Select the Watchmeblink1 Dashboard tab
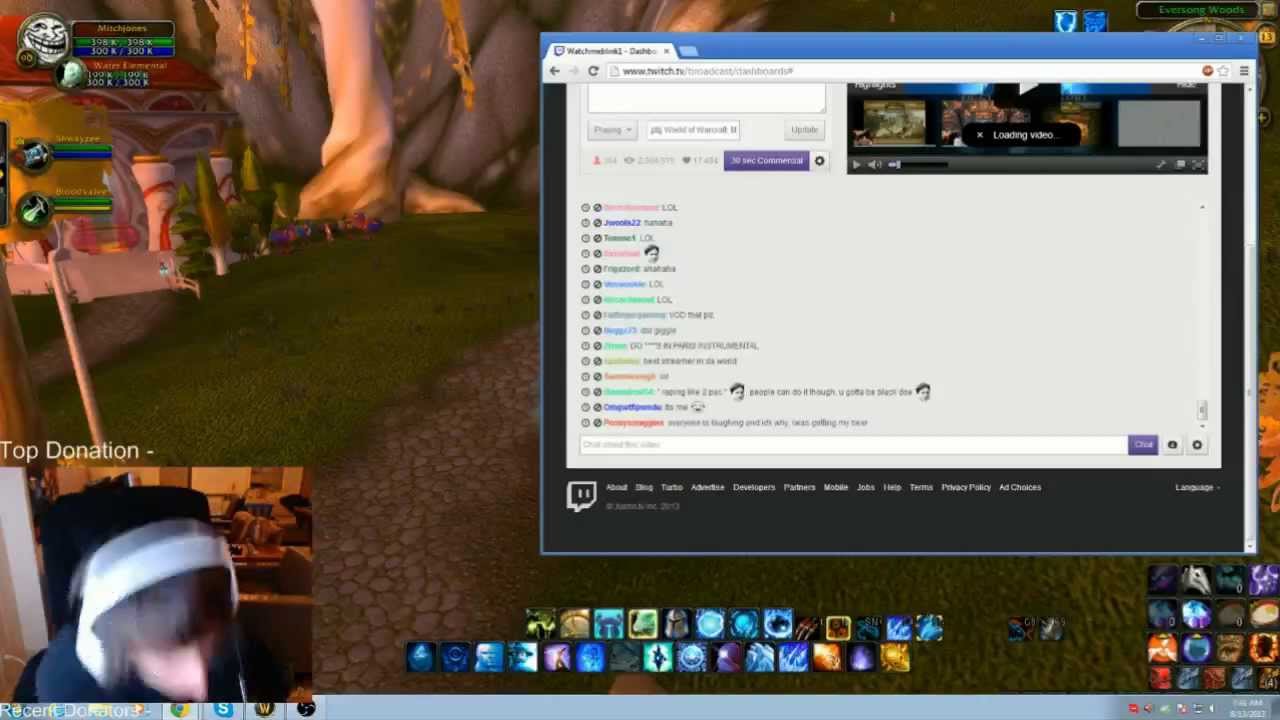 (x=612, y=51)
